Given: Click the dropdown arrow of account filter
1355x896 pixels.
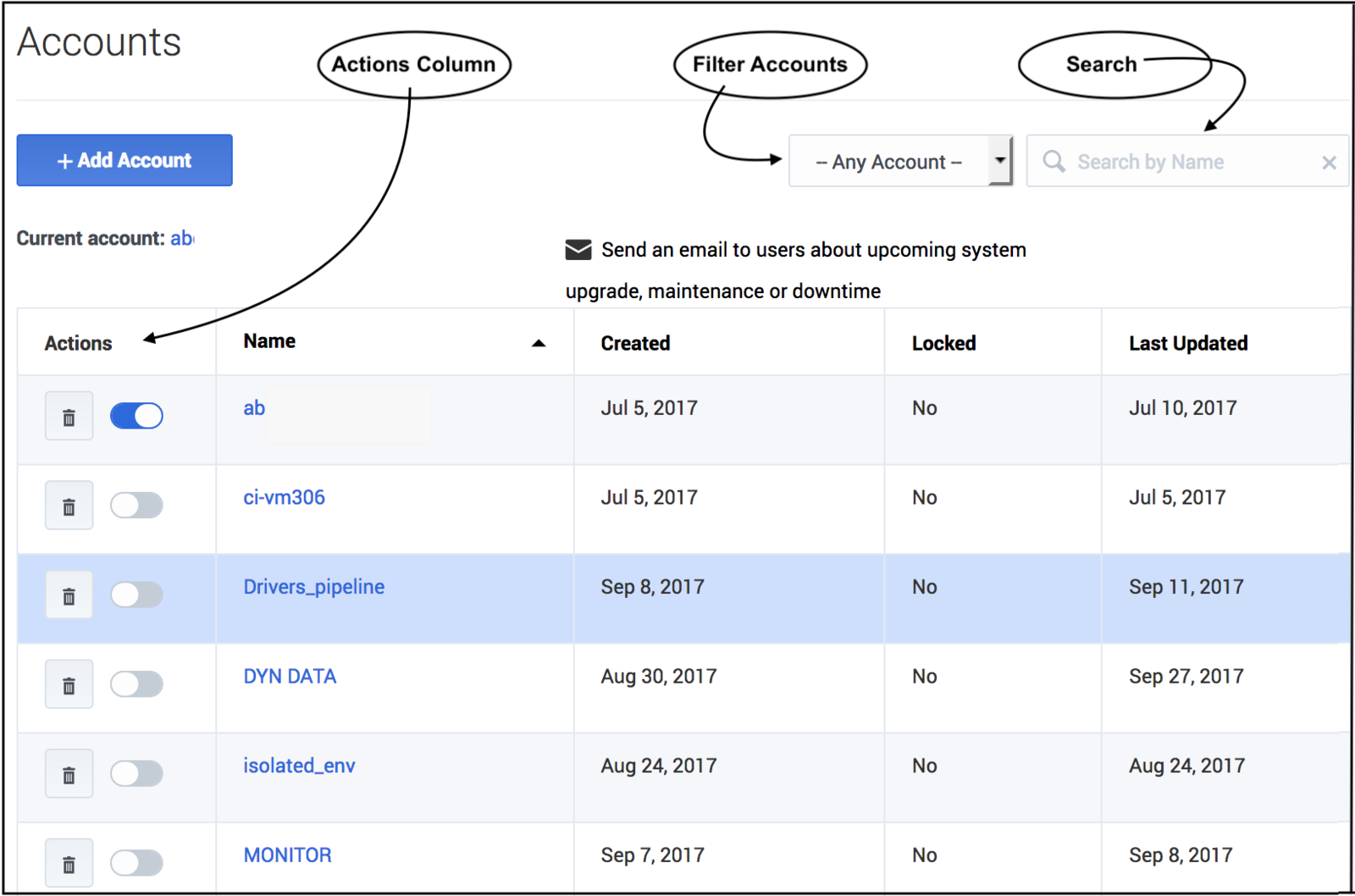Looking at the screenshot, I should 1000,161.
